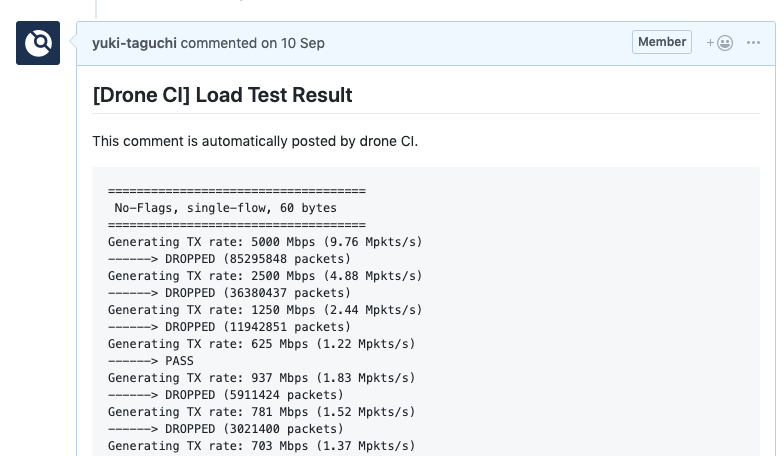Select the '703 Mbps (1.37 Mpkts/s)' line
784x456 pixels.
(x=262, y=446)
